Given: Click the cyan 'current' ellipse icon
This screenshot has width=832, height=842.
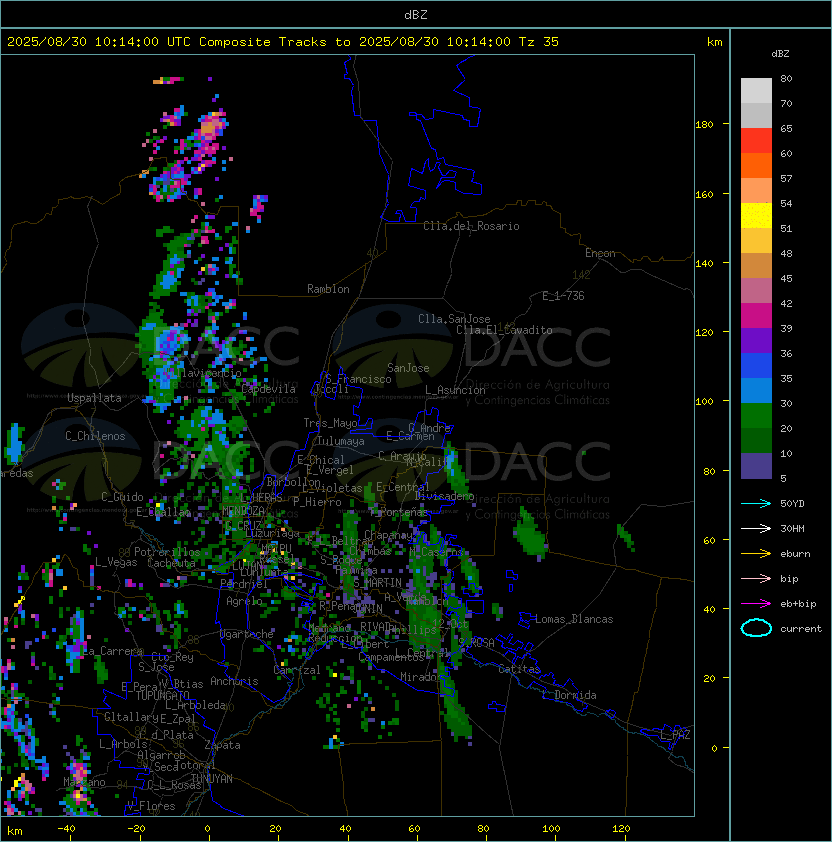Looking at the screenshot, I should click(x=756, y=628).
